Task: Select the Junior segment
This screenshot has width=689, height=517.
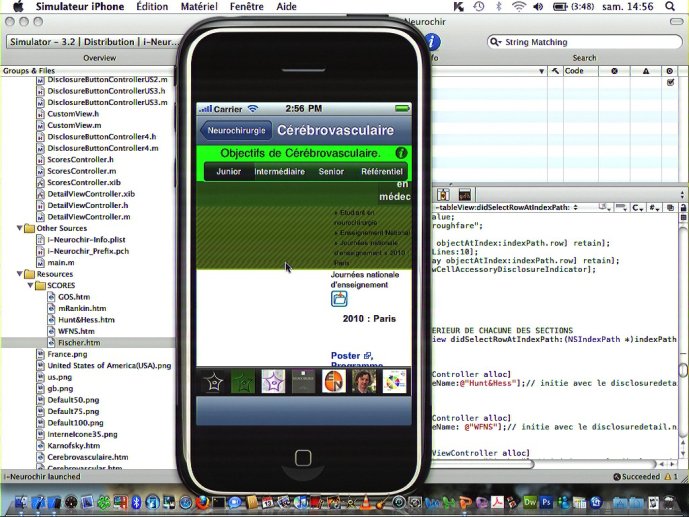Action: pyautogui.click(x=228, y=172)
